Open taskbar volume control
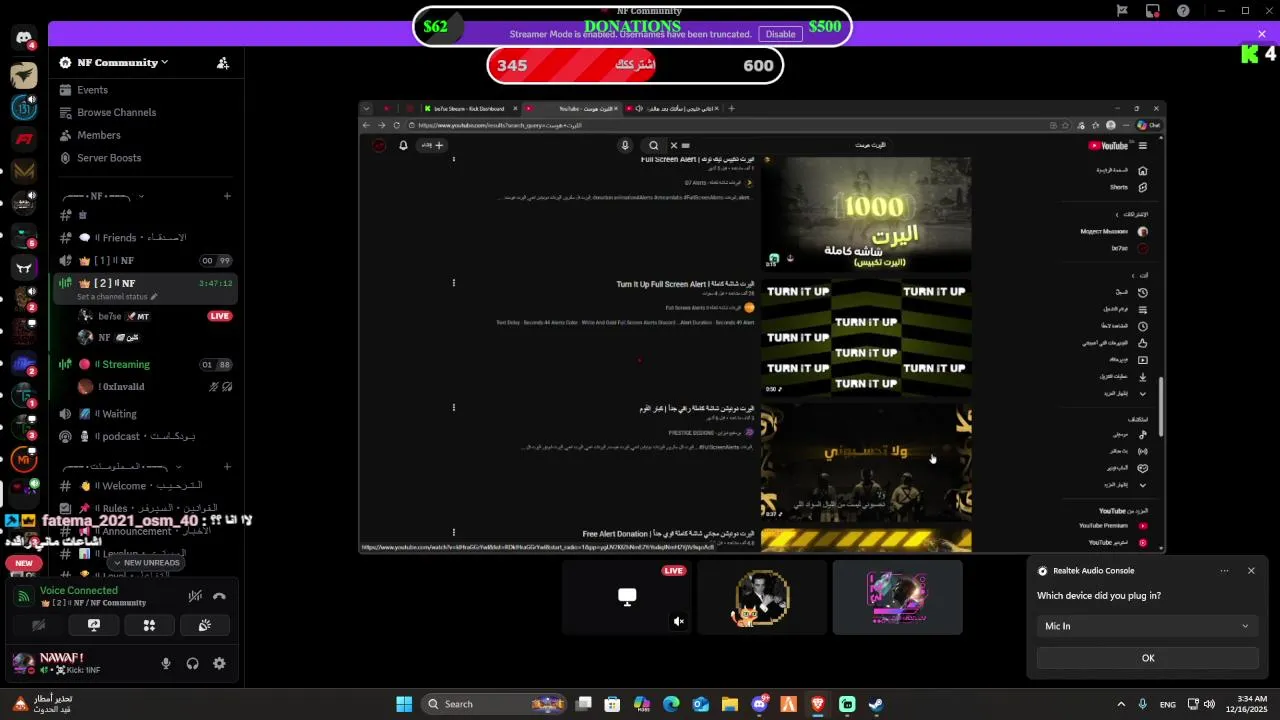The height and width of the screenshot is (720, 1280). tap(1209, 704)
